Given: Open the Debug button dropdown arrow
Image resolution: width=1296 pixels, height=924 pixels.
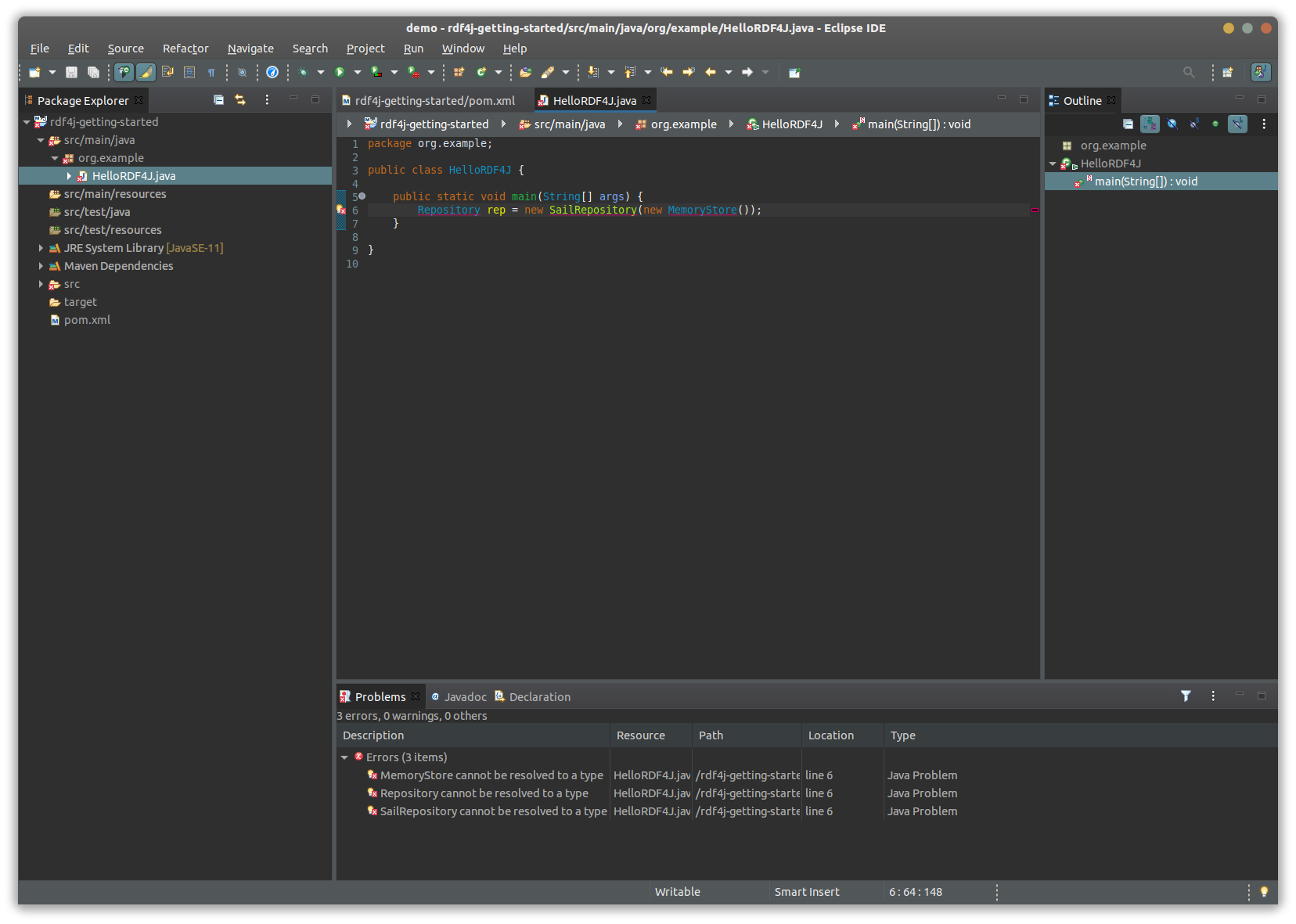Looking at the screenshot, I should (321, 72).
